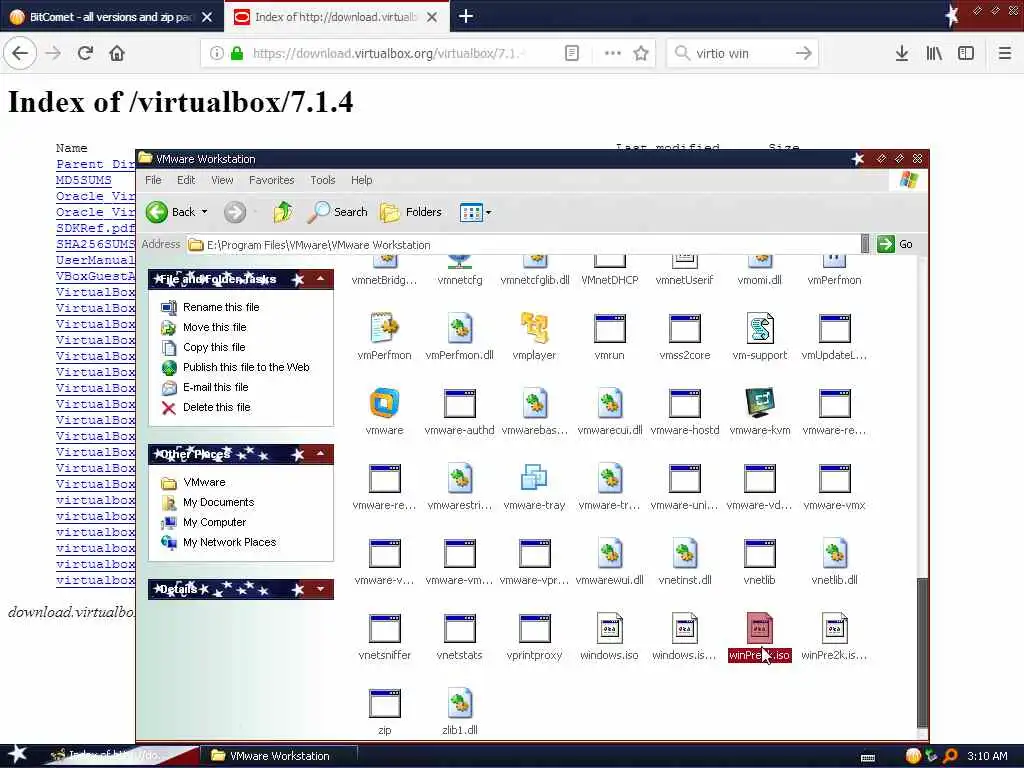Click the Explorer vertical scrollbar thumb

click(922, 652)
